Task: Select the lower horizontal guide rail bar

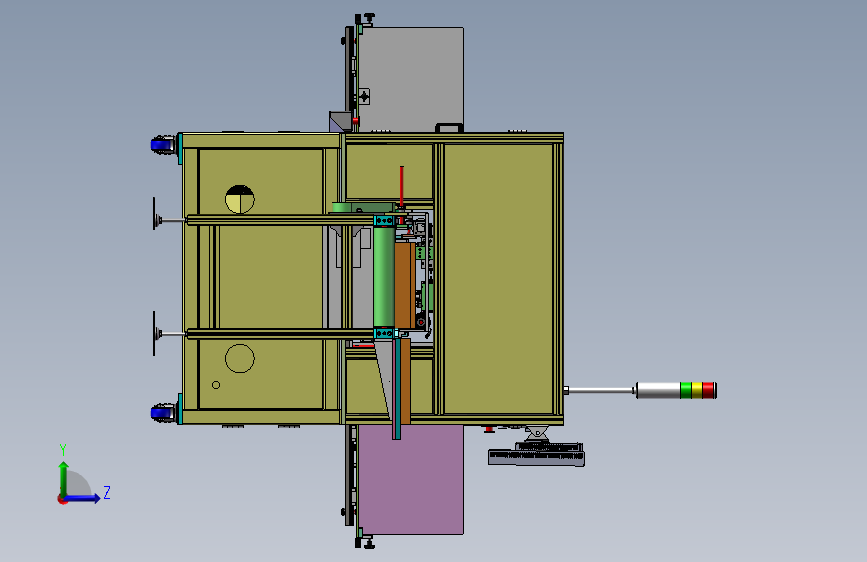Action: (x=280, y=334)
